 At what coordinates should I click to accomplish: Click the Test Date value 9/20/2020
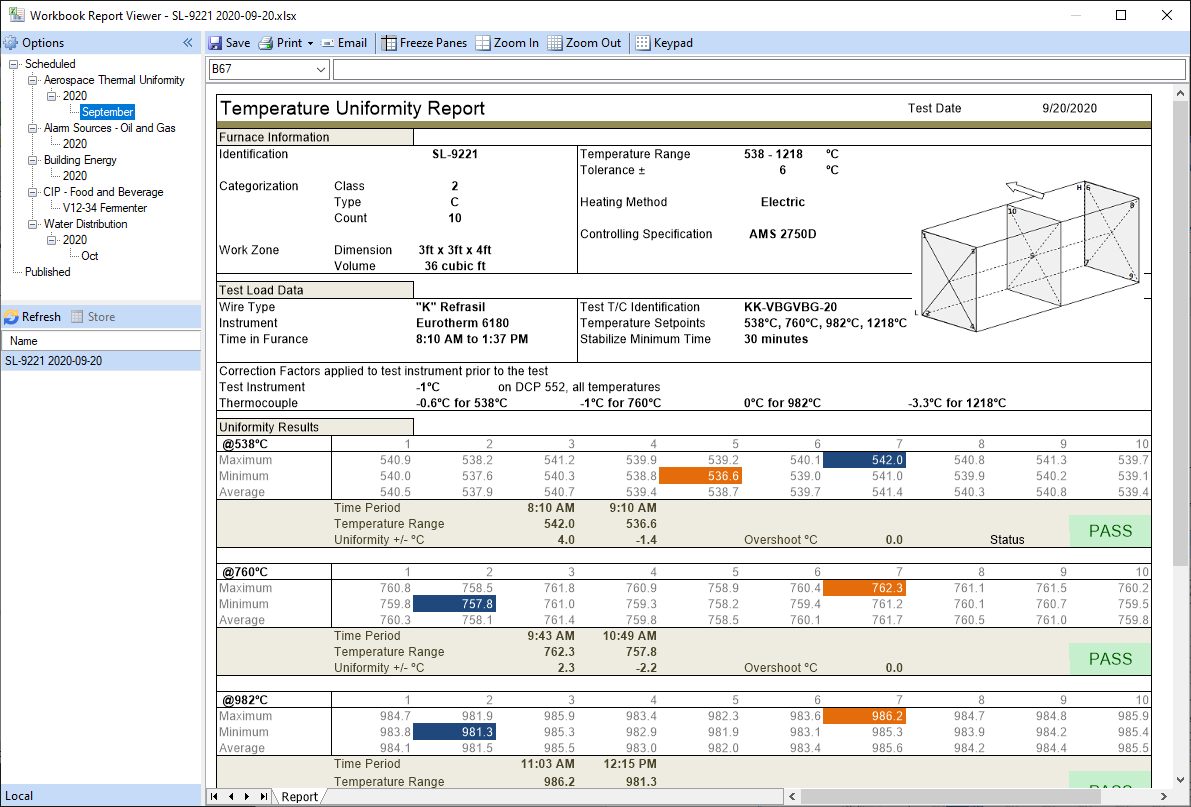pyautogui.click(x=1069, y=108)
